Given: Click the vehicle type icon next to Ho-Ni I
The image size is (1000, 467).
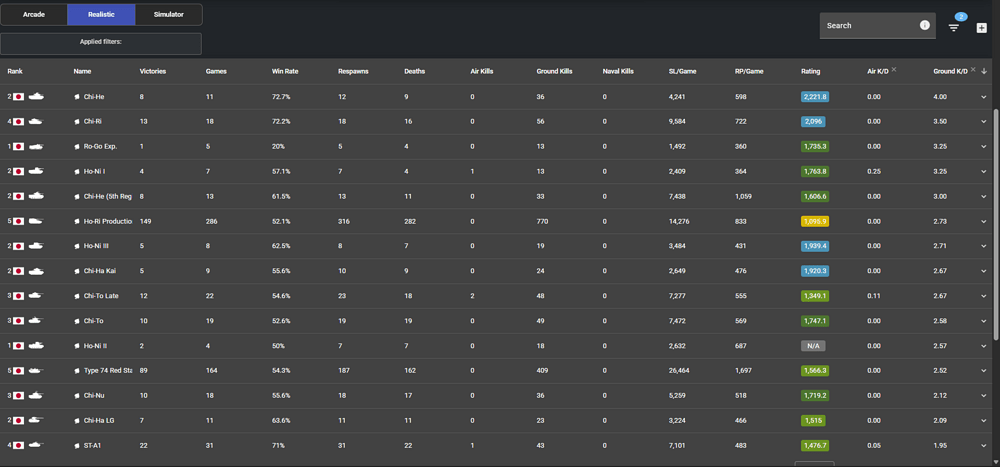Looking at the screenshot, I should 77,172.
